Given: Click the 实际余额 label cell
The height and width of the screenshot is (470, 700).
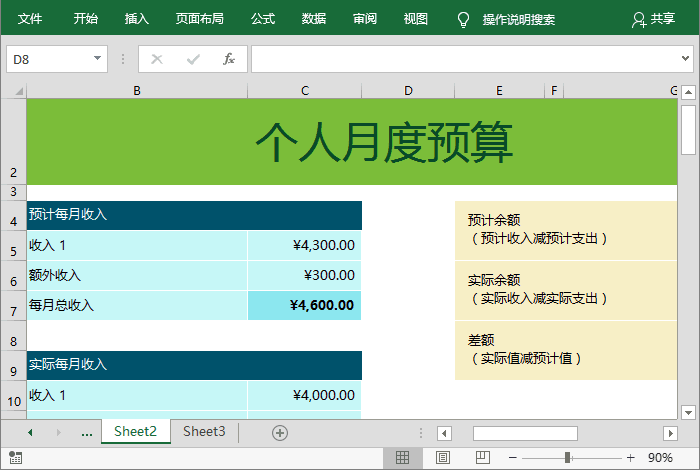Looking at the screenshot, I should pos(566,291).
